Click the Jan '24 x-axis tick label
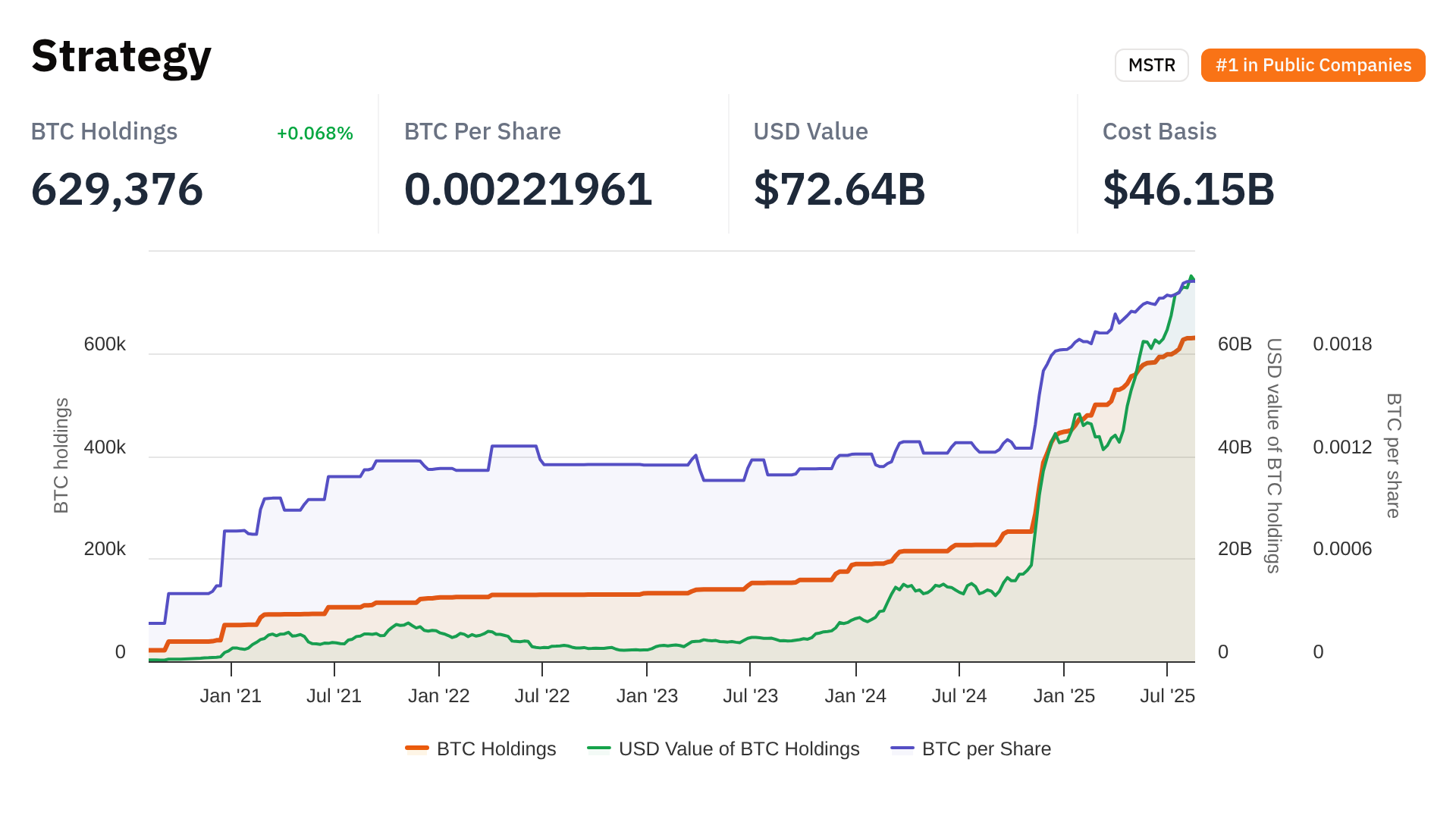The image size is (1456, 819). tap(855, 695)
